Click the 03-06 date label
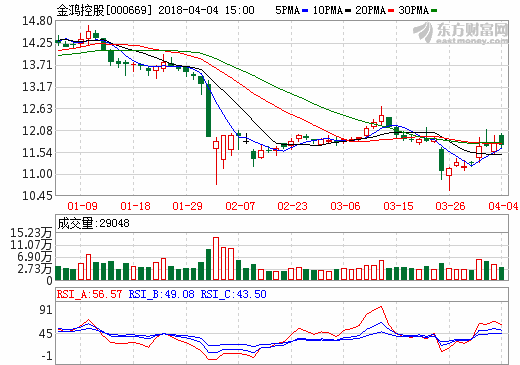Image resolution: width=520 pixels, height=365 pixels. pyautogui.click(x=345, y=206)
